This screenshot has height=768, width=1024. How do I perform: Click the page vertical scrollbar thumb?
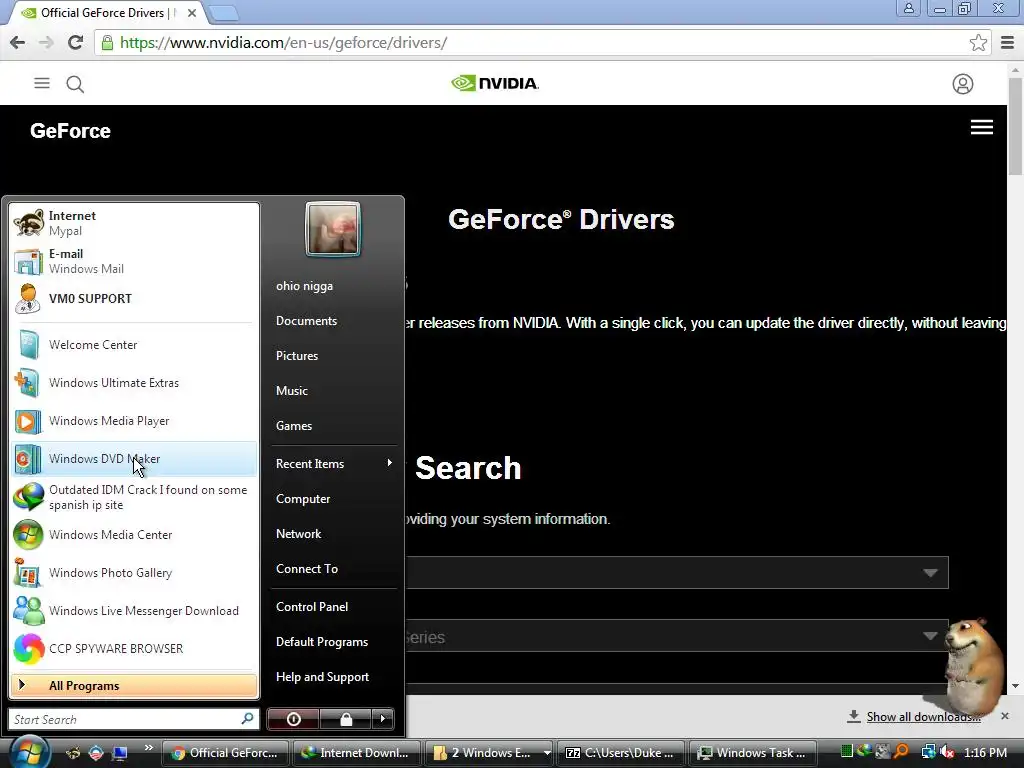coord(1015,124)
